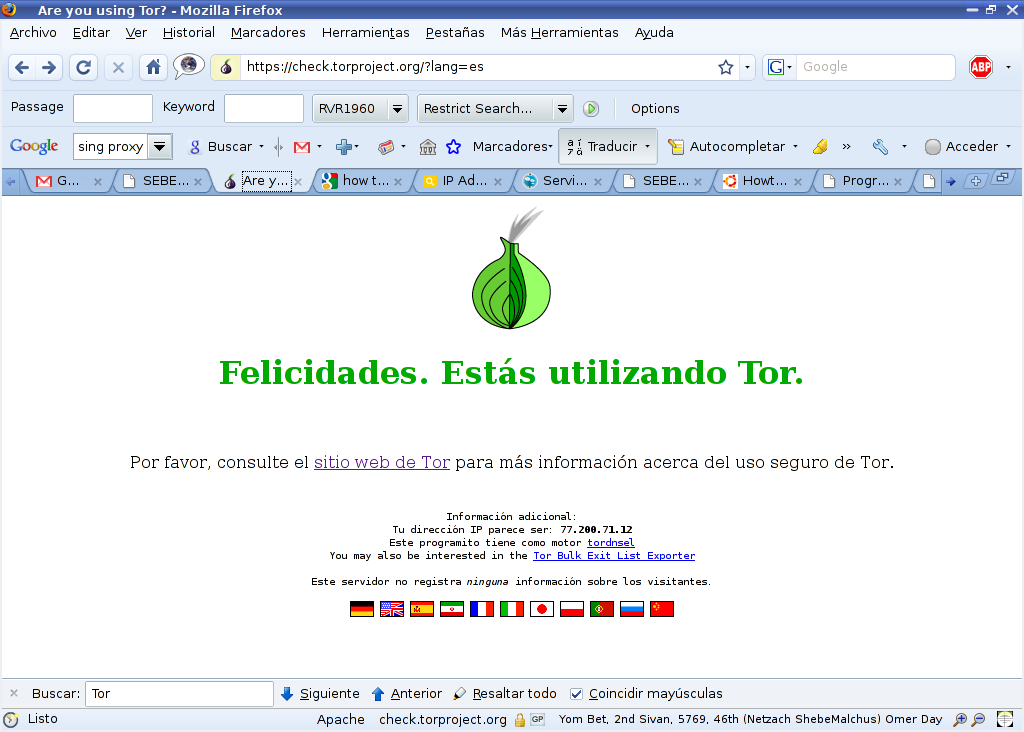Follow the 'sitio web de Tor' link
The width and height of the screenshot is (1024, 732).
coord(382,462)
